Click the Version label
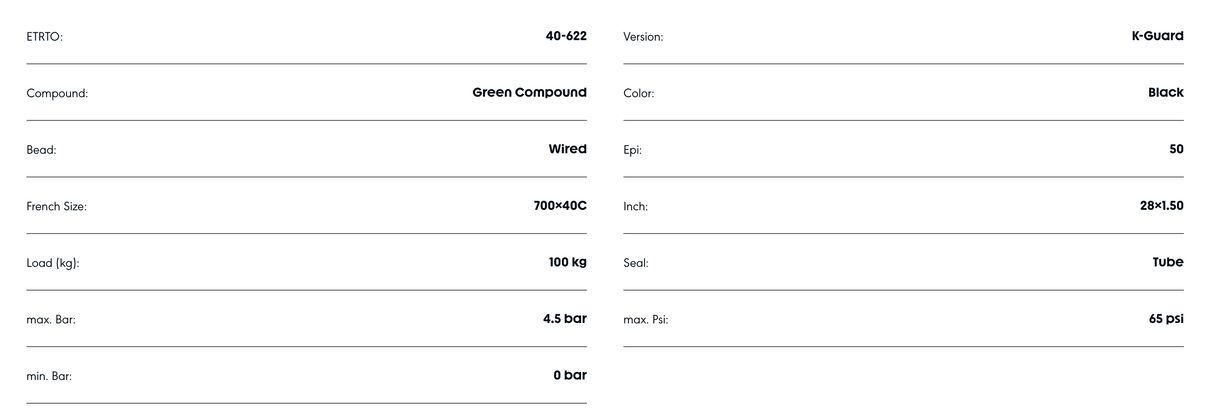The height and width of the screenshot is (416, 1214). tap(643, 37)
